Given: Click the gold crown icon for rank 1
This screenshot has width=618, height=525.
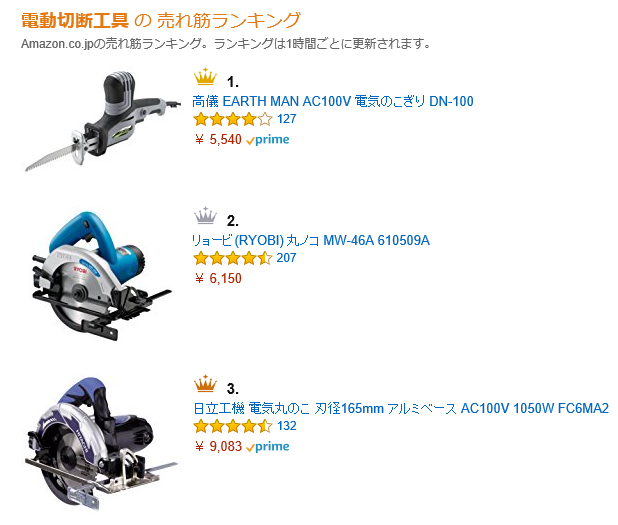Looking at the screenshot, I should pyautogui.click(x=205, y=76).
